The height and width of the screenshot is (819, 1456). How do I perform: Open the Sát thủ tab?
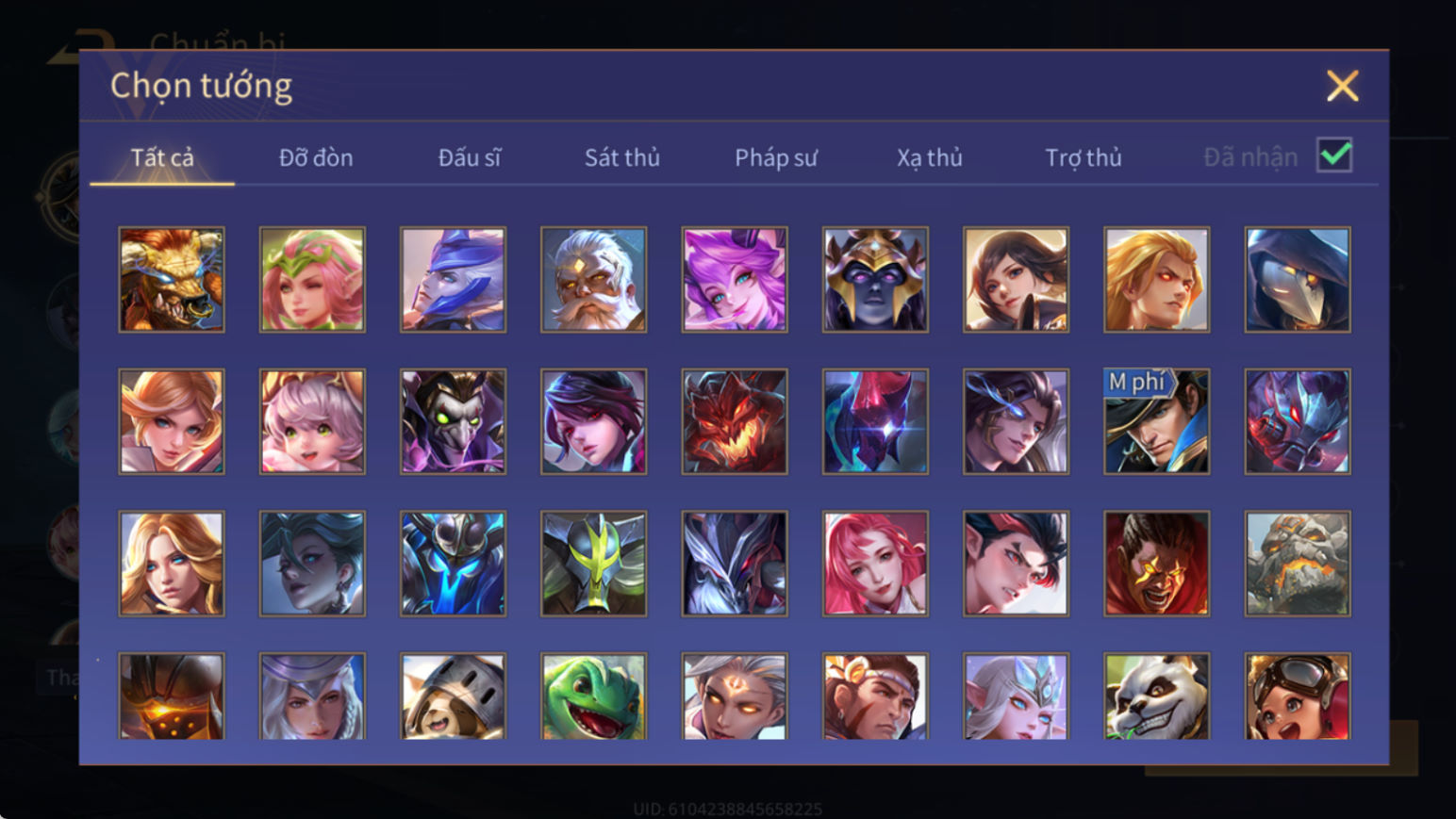pos(622,157)
